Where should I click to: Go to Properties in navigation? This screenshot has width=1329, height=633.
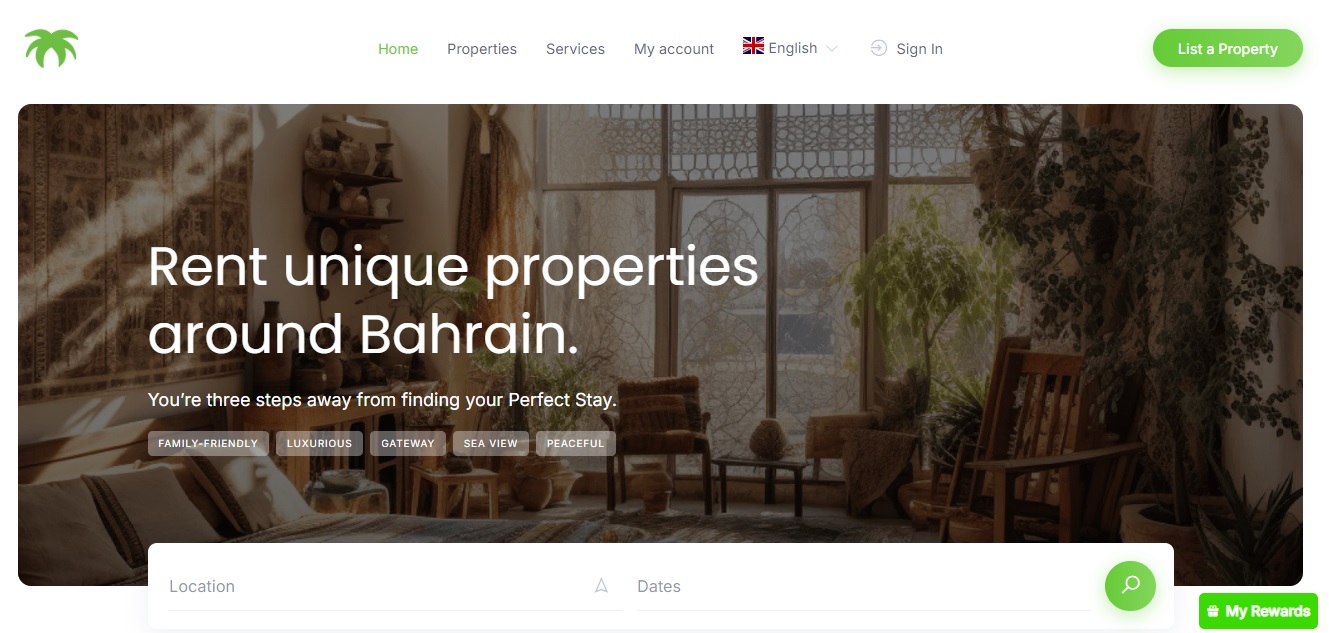coord(482,49)
